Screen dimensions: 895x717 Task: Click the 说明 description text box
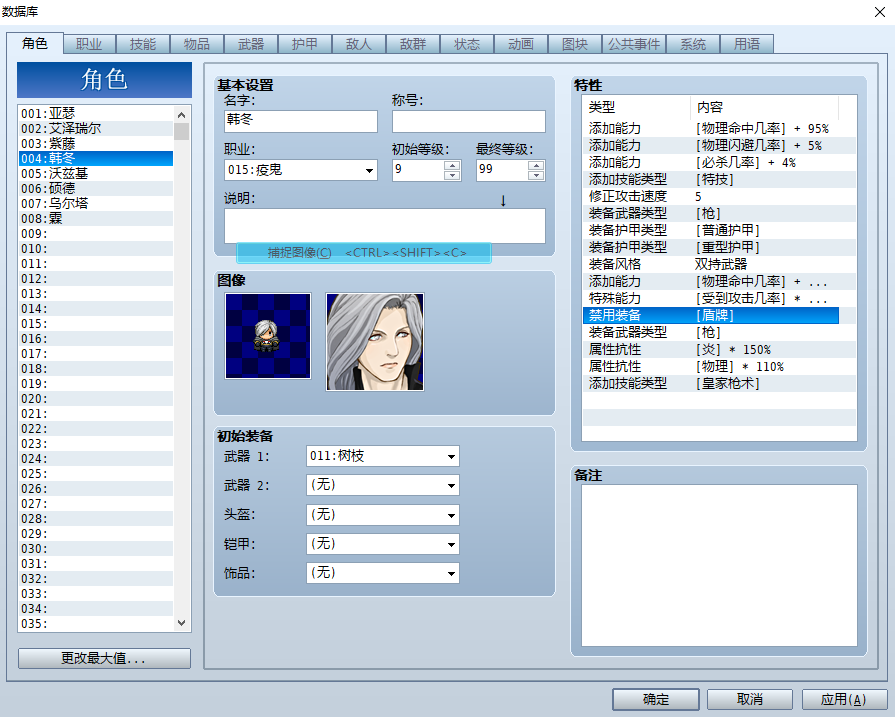pyautogui.click(x=385, y=226)
